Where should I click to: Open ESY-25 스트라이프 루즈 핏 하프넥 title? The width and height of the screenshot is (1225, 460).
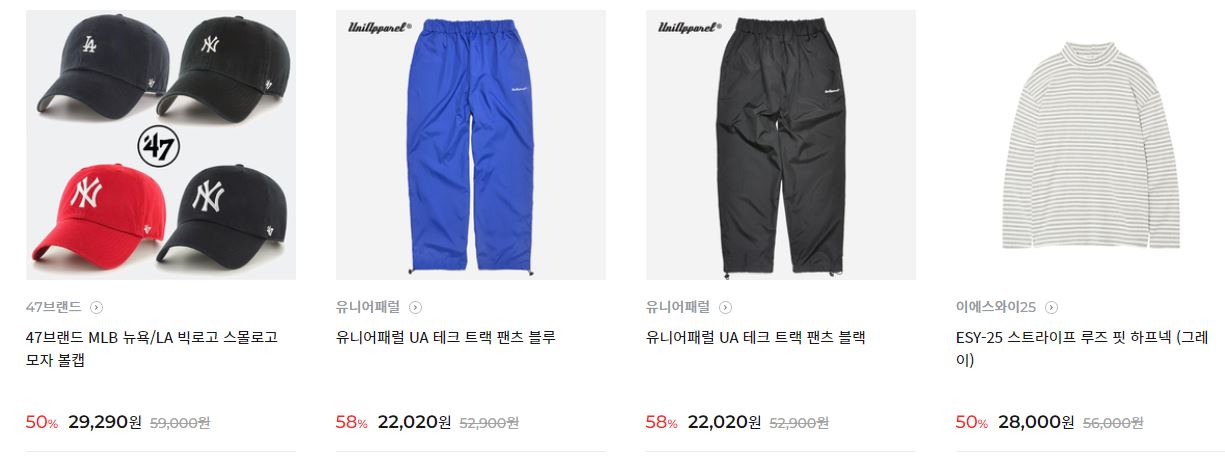(1083, 348)
